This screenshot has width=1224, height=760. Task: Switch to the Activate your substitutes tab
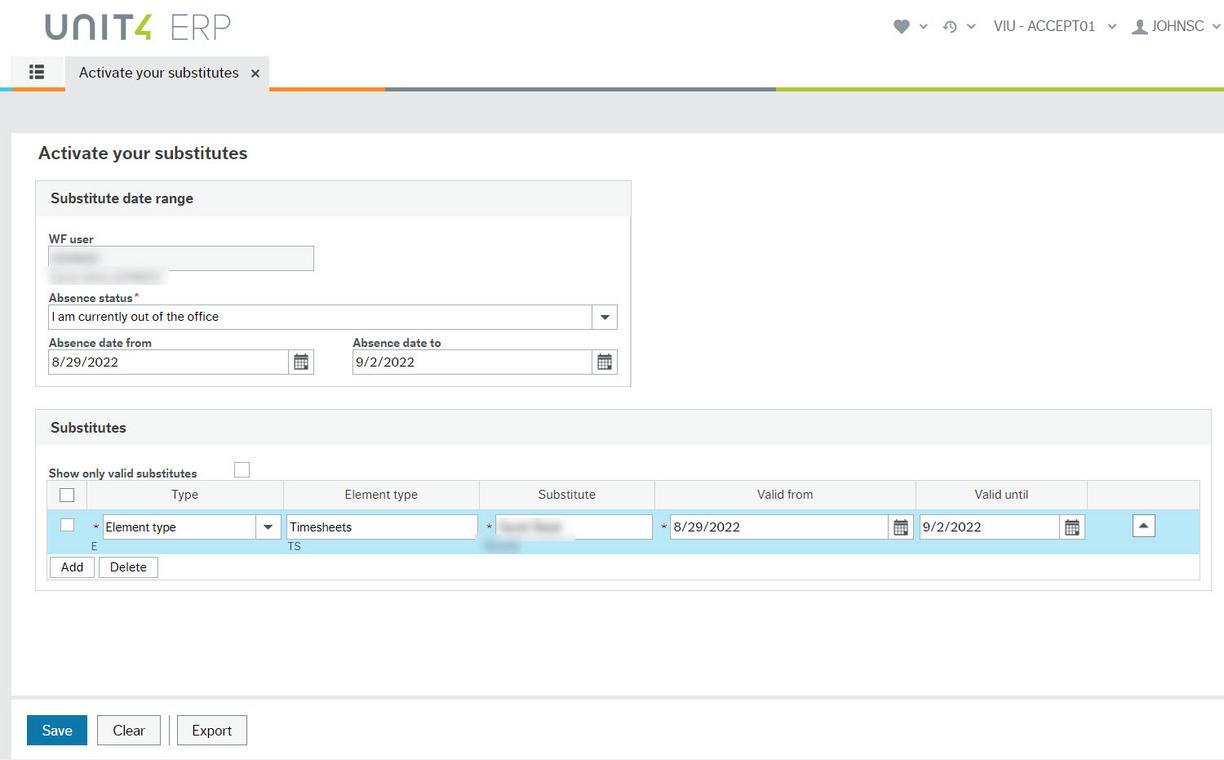click(x=158, y=72)
